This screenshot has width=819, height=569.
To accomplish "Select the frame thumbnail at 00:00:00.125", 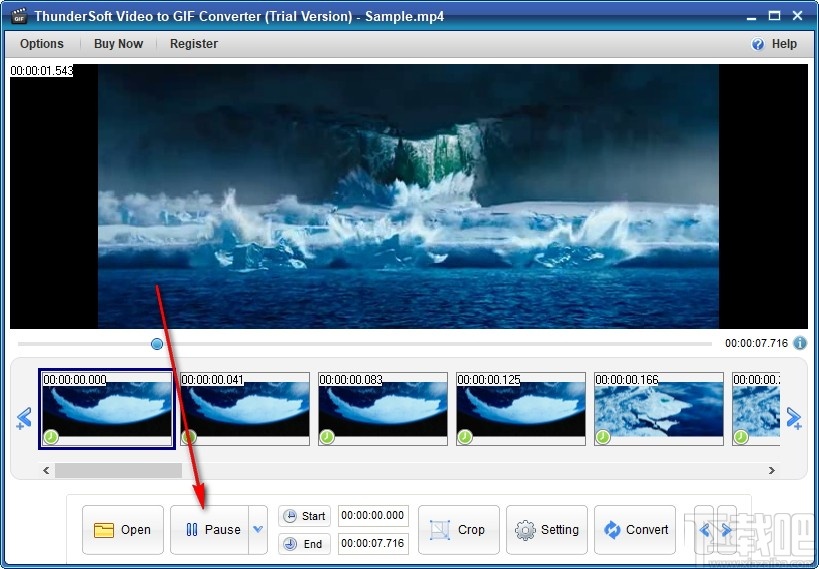I will [521, 409].
